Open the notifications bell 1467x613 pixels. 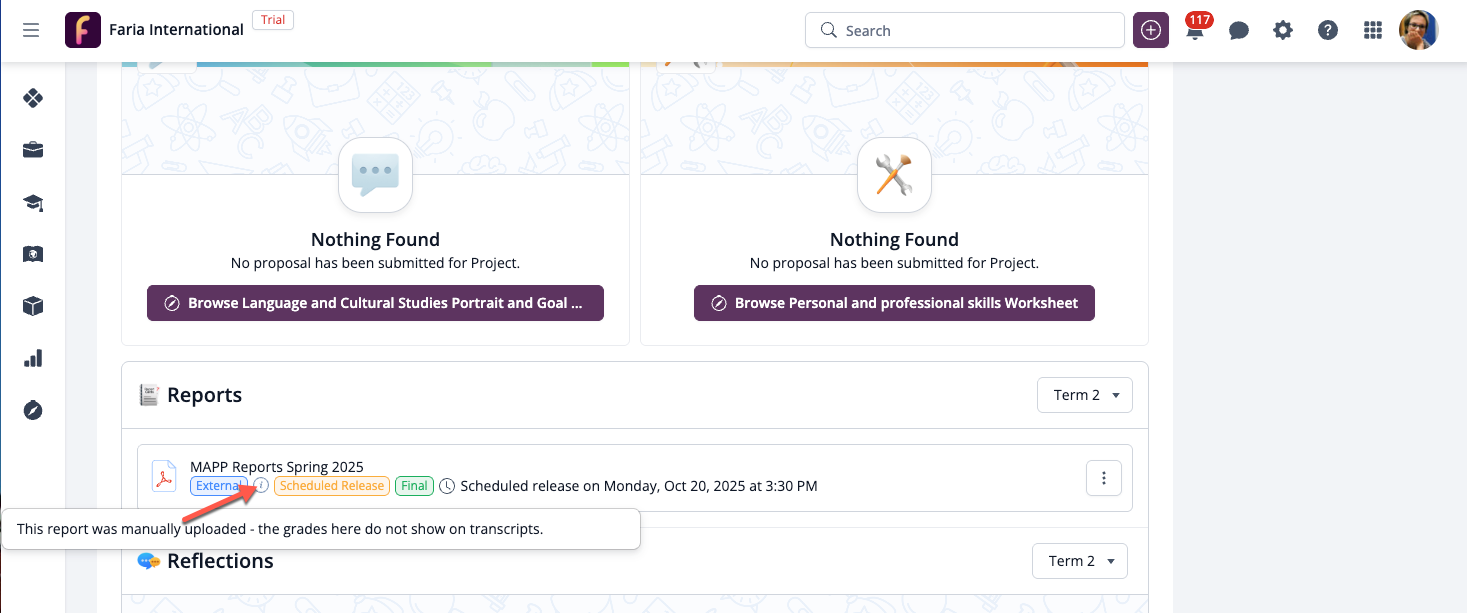click(1195, 31)
